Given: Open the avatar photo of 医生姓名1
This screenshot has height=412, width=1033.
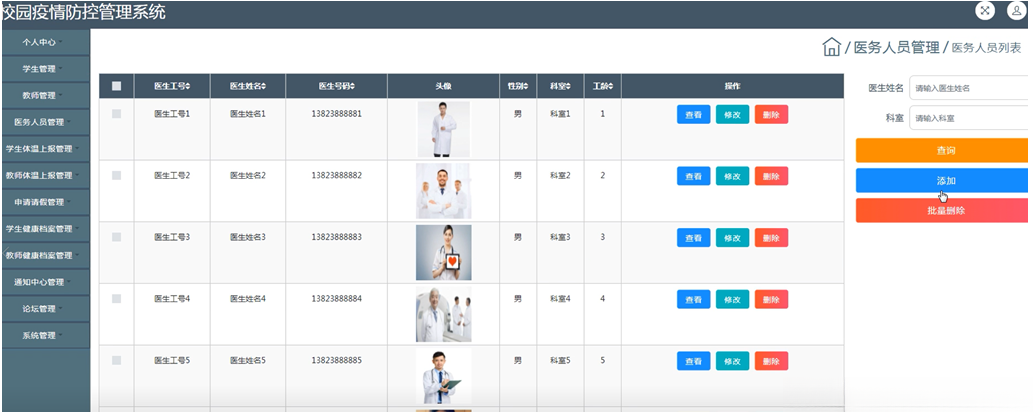Looking at the screenshot, I should click(x=443, y=129).
